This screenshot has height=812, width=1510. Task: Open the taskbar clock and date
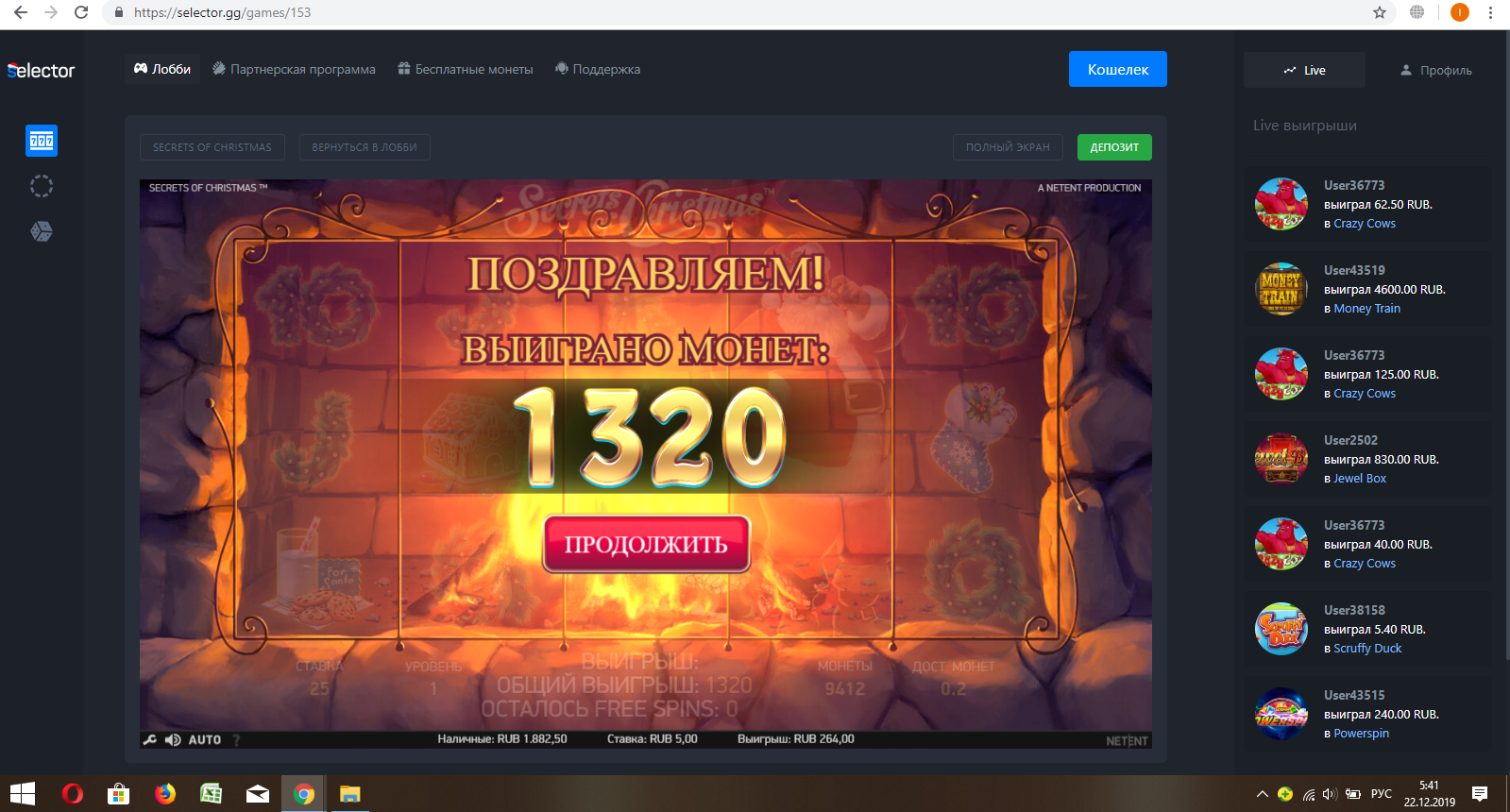[1429, 794]
